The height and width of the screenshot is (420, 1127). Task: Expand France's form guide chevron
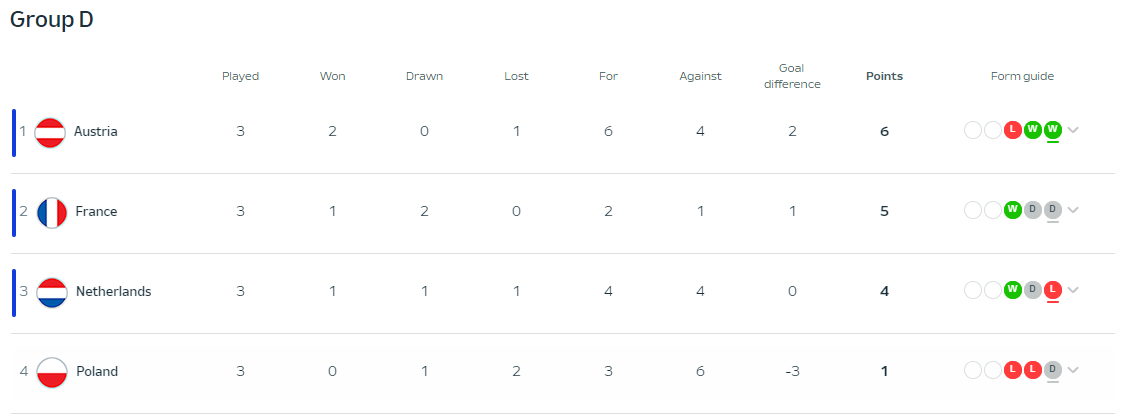(x=1073, y=210)
